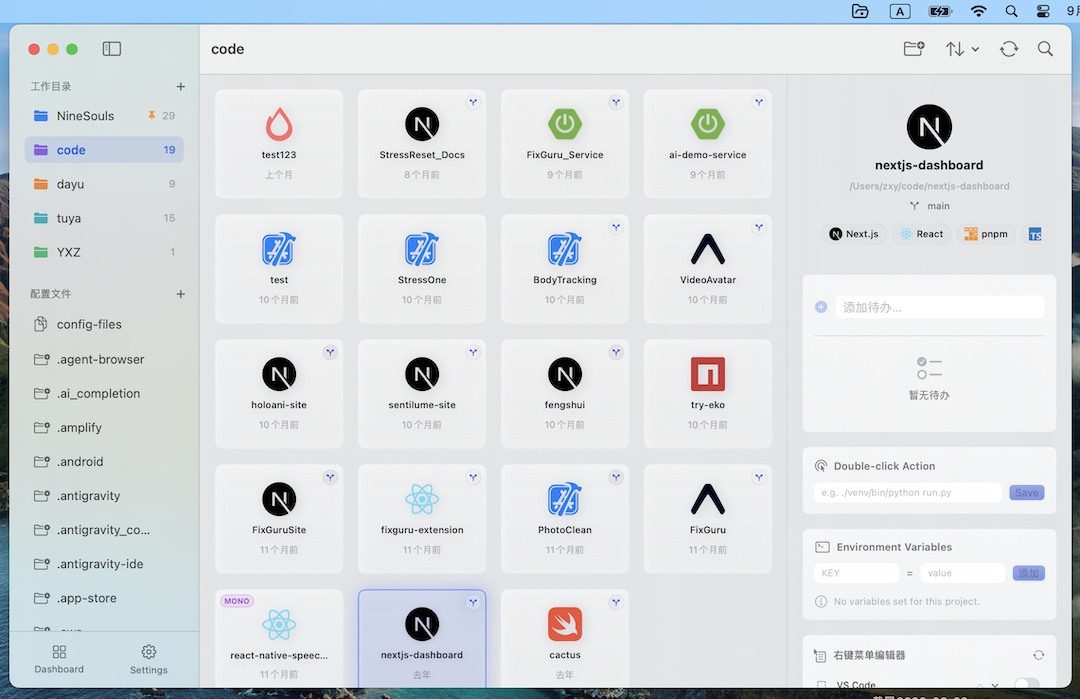Click the fengshui Next.js icon
Image resolution: width=1080 pixels, height=699 pixels.
565,375
